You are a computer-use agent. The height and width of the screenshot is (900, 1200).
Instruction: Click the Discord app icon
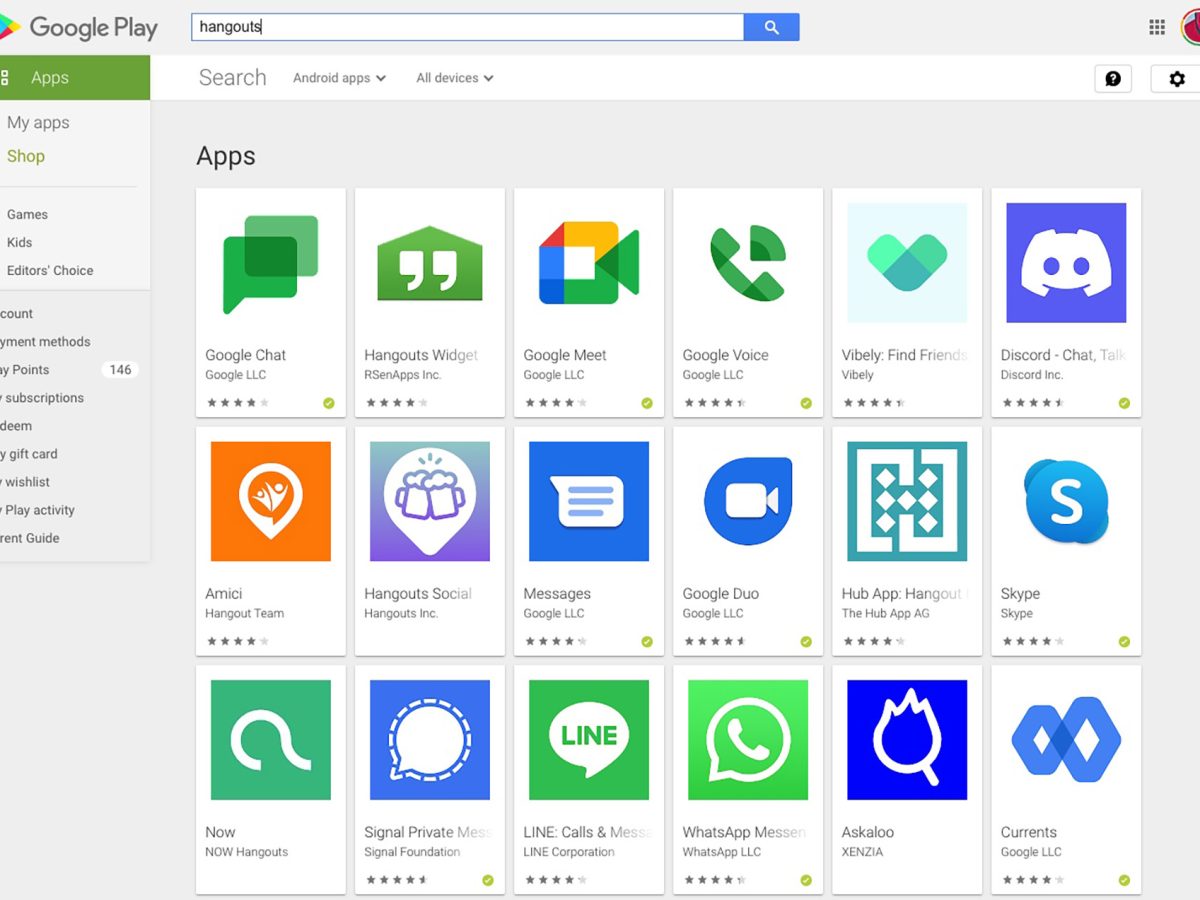click(x=1066, y=263)
